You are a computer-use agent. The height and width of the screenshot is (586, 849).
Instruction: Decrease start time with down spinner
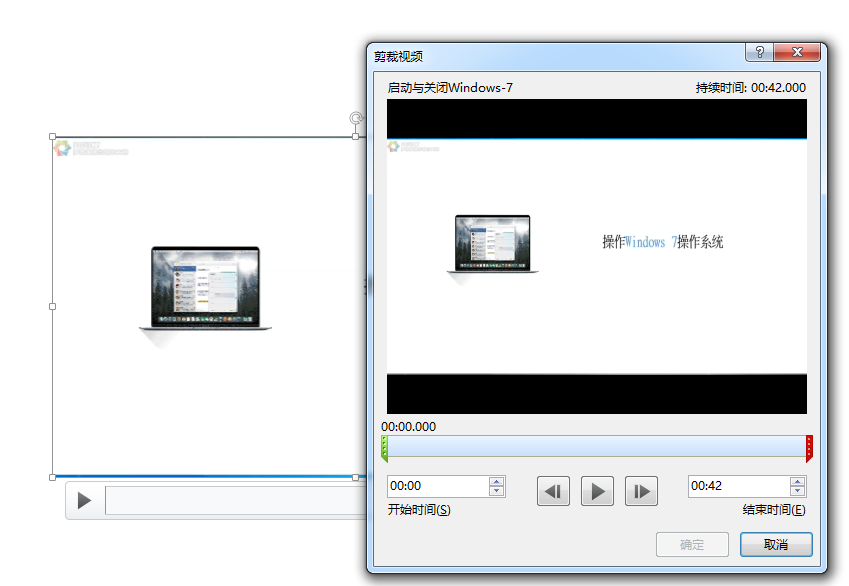coord(497,491)
